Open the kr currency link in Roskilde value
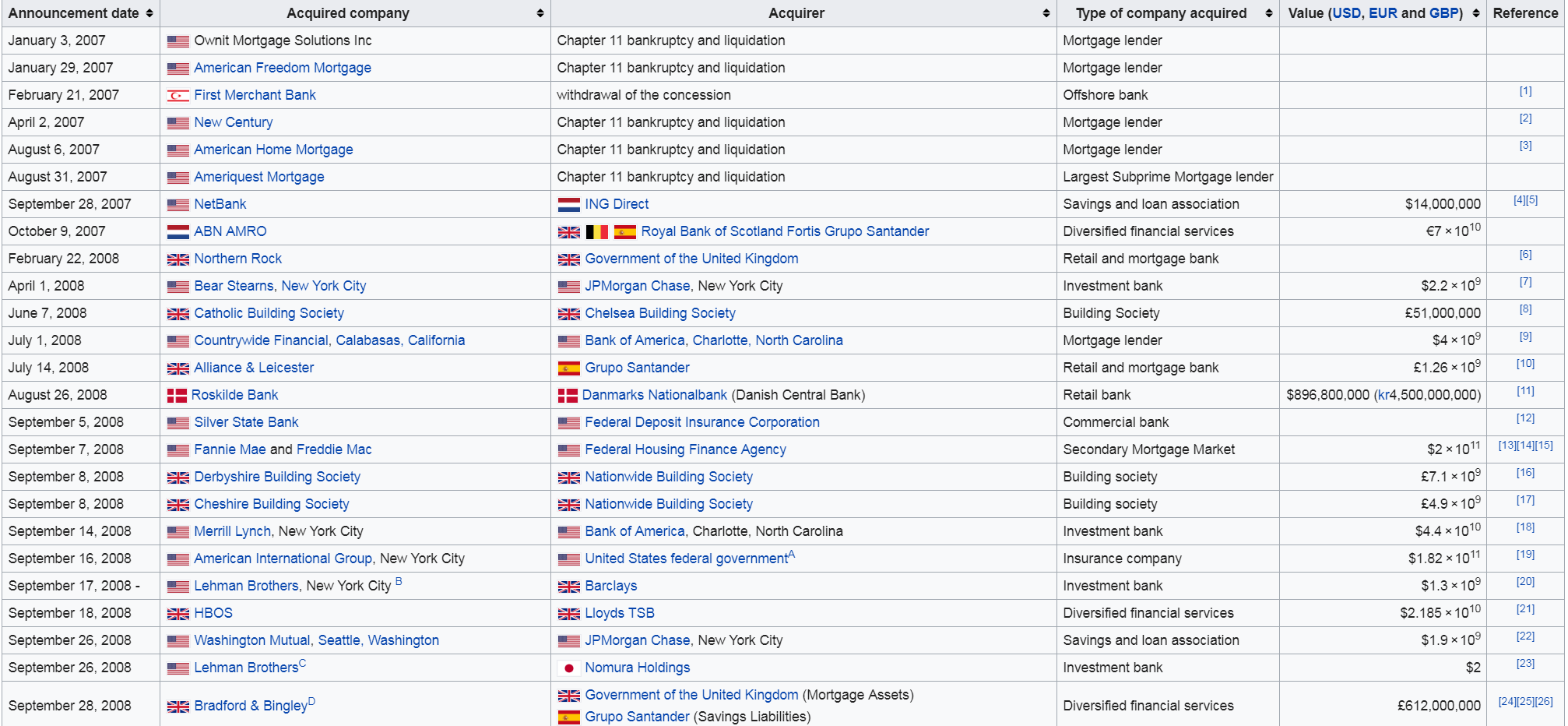1568x726 pixels. (x=1383, y=395)
